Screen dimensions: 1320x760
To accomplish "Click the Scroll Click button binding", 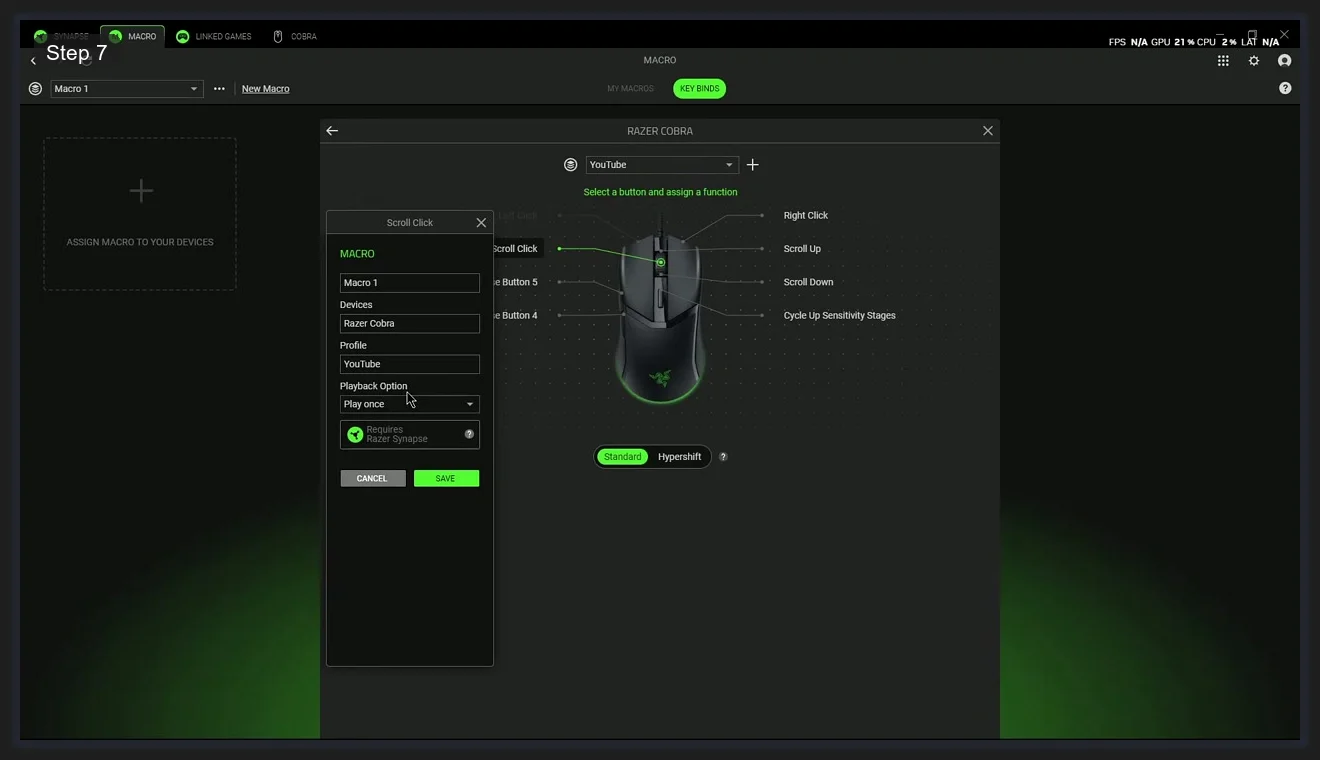I will [x=515, y=248].
